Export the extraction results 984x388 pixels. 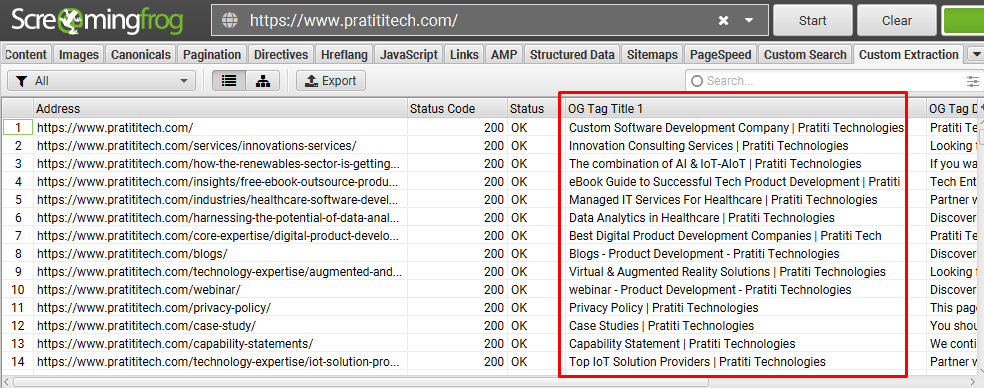pyautogui.click(x=331, y=81)
